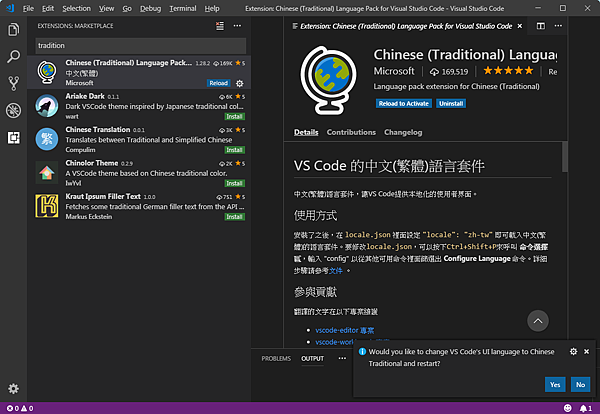This screenshot has width=600, height=414.
Task: Switch to the Contributions tab
Action: coord(351,132)
